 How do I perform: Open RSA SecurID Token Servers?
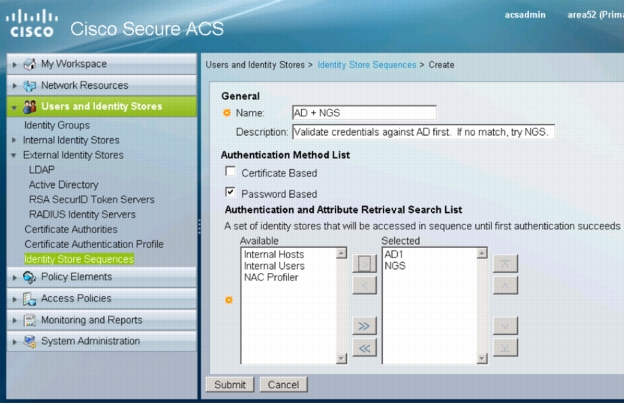point(91,199)
